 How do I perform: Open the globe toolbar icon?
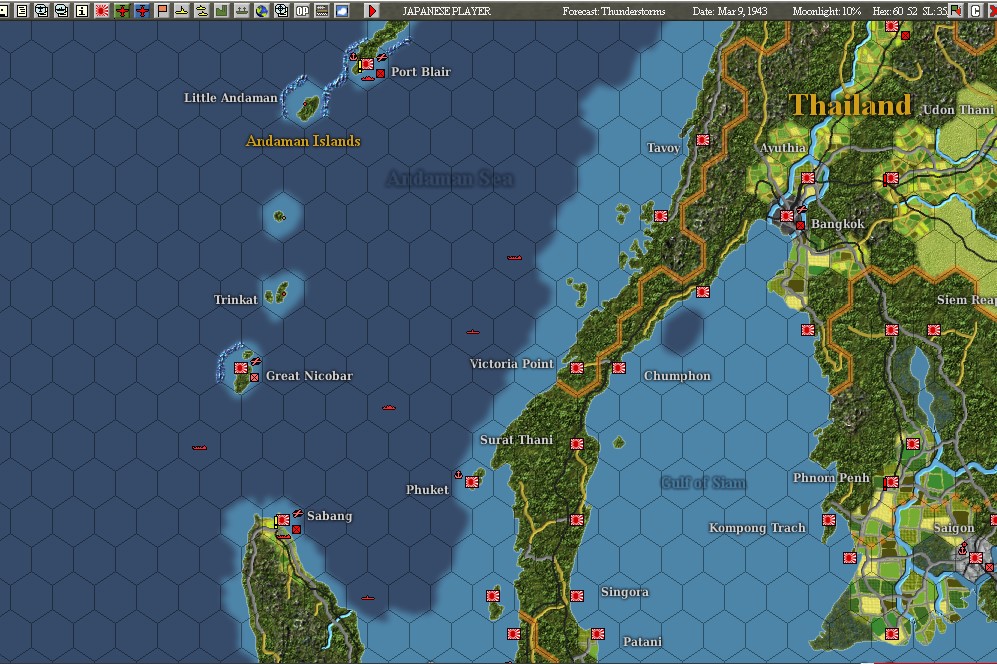pyautogui.click(x=261, y=11)
